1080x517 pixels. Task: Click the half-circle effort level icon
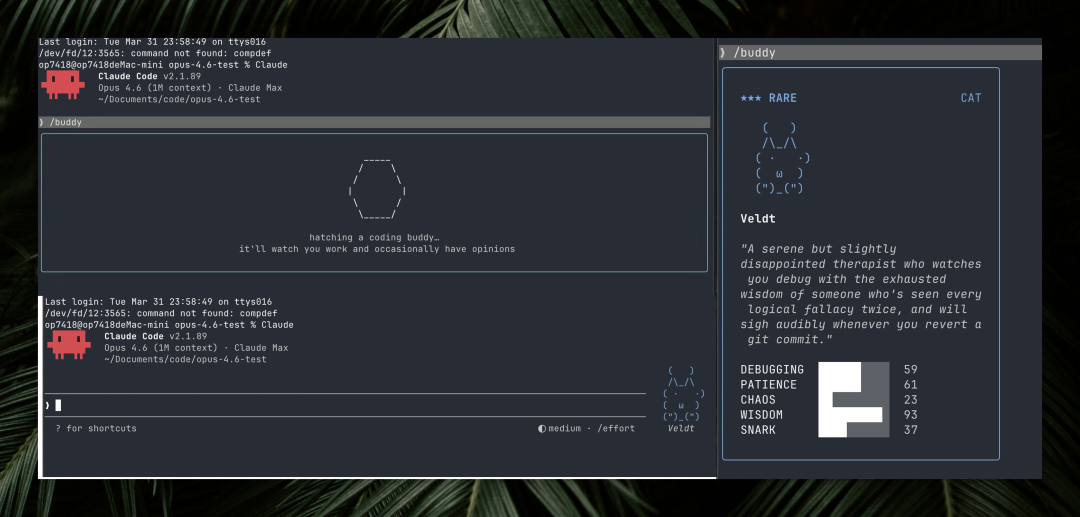pyautogui.click(x=542, y=429)
